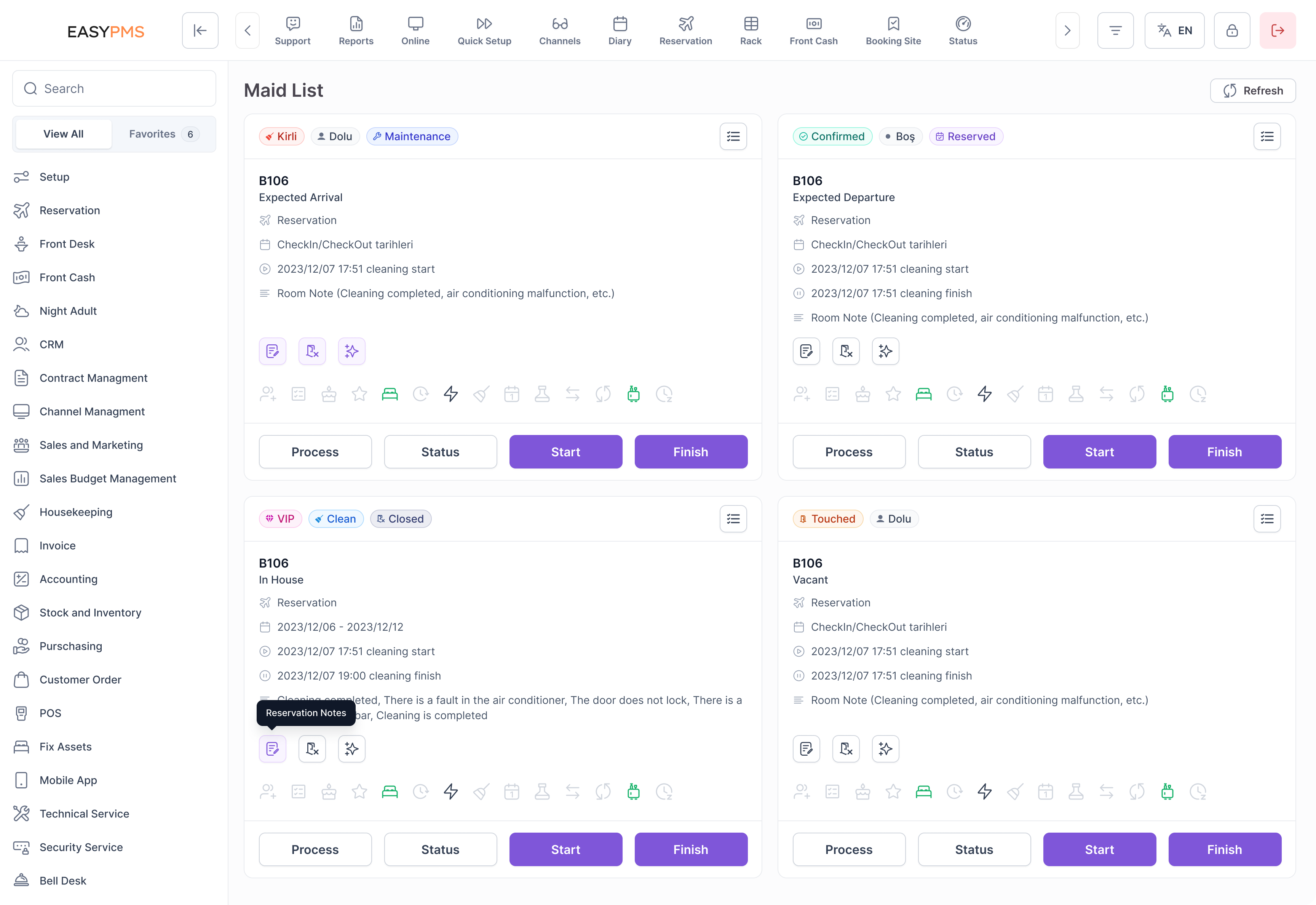Image resolution: width=1316 pixels, height=905 pixels.
Task: Click the logout icon in top bar
Action: (1277, 30)
